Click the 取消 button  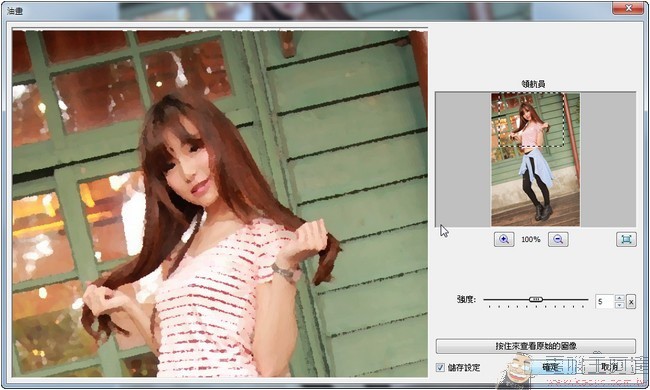609,367
